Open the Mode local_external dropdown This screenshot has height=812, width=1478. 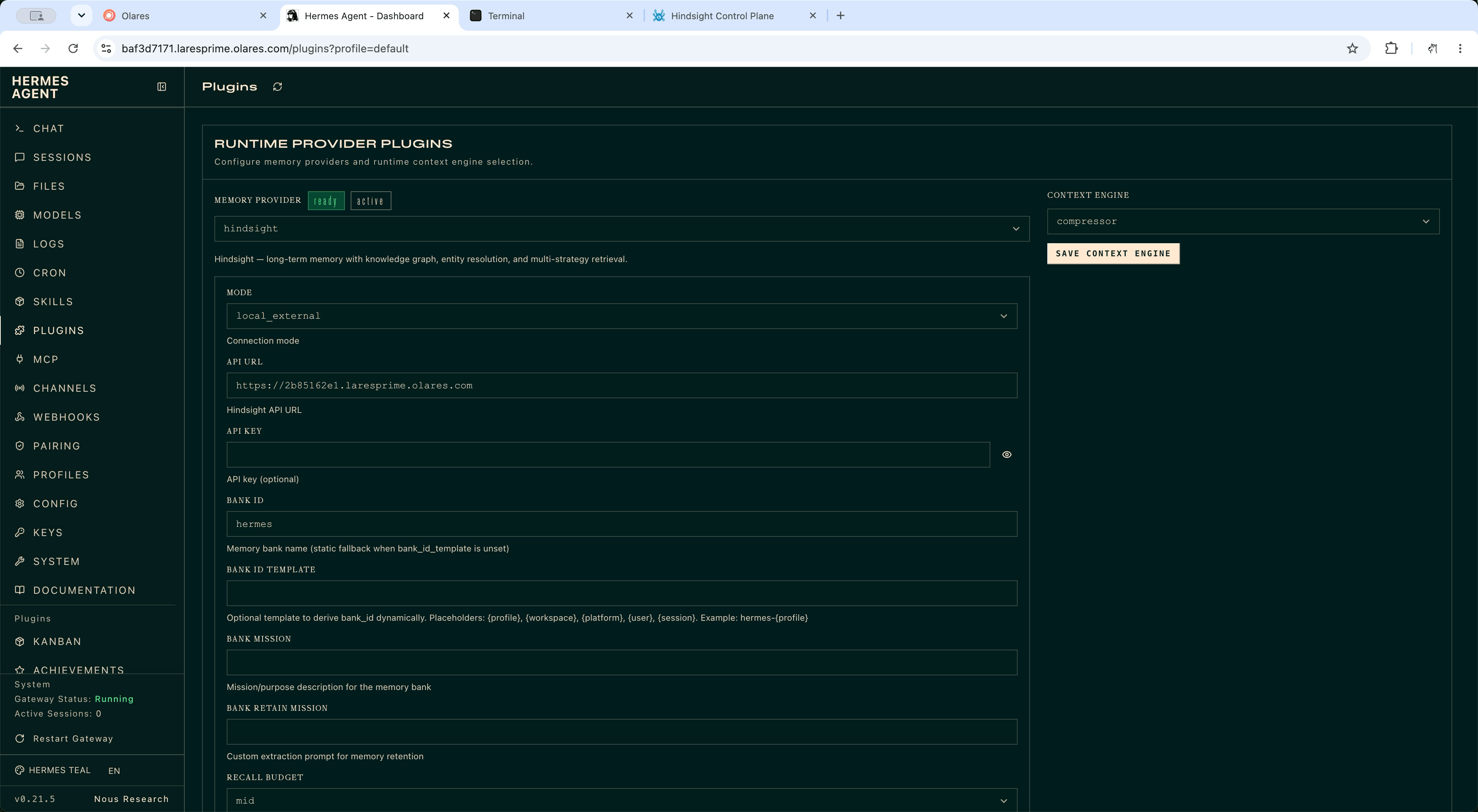coord(621,316)
